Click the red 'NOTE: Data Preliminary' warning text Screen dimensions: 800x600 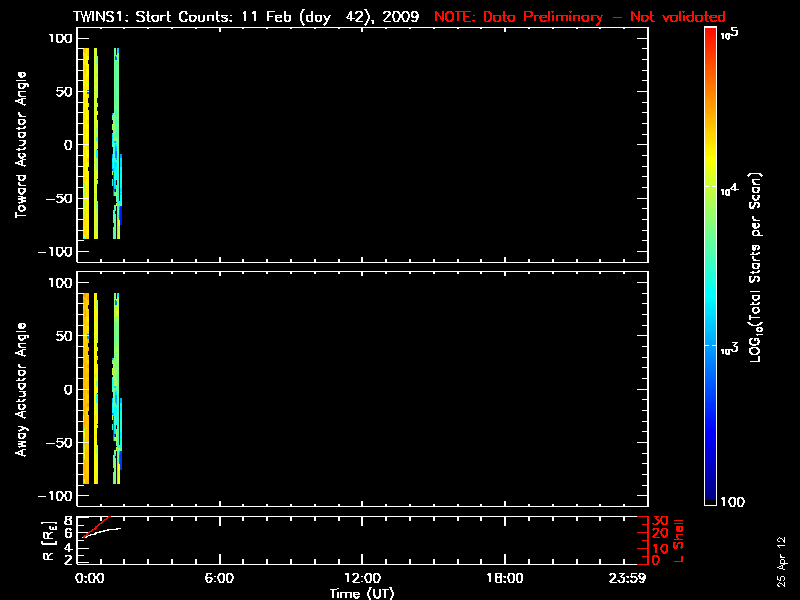click(x=580, y=17)
